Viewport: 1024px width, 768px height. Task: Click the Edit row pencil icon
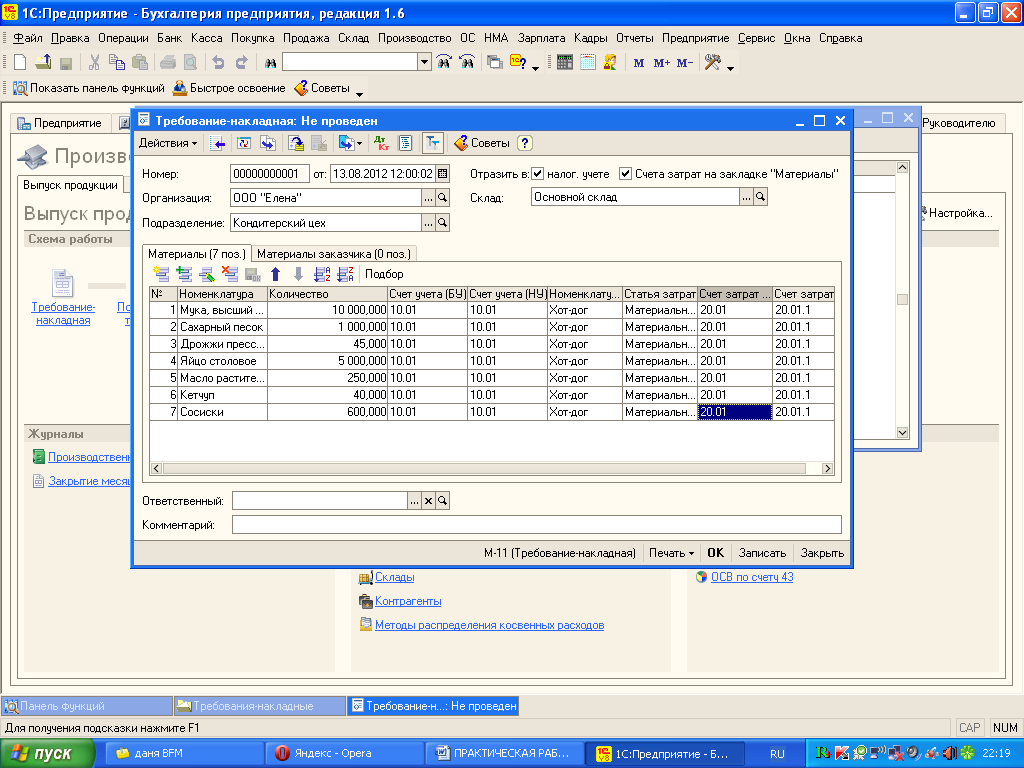[207, 274]
